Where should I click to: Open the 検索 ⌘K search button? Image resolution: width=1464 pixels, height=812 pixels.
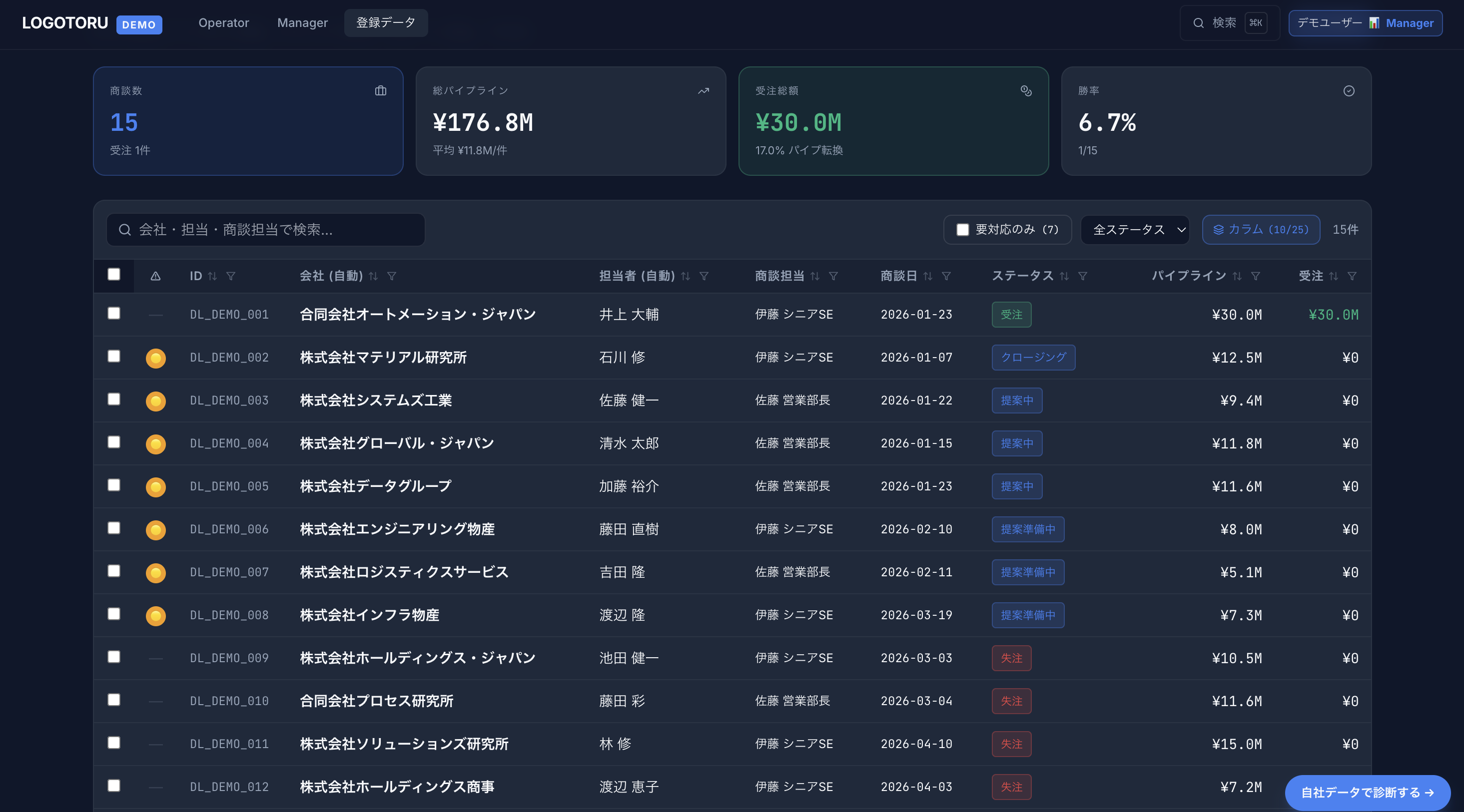(1230, 23)
